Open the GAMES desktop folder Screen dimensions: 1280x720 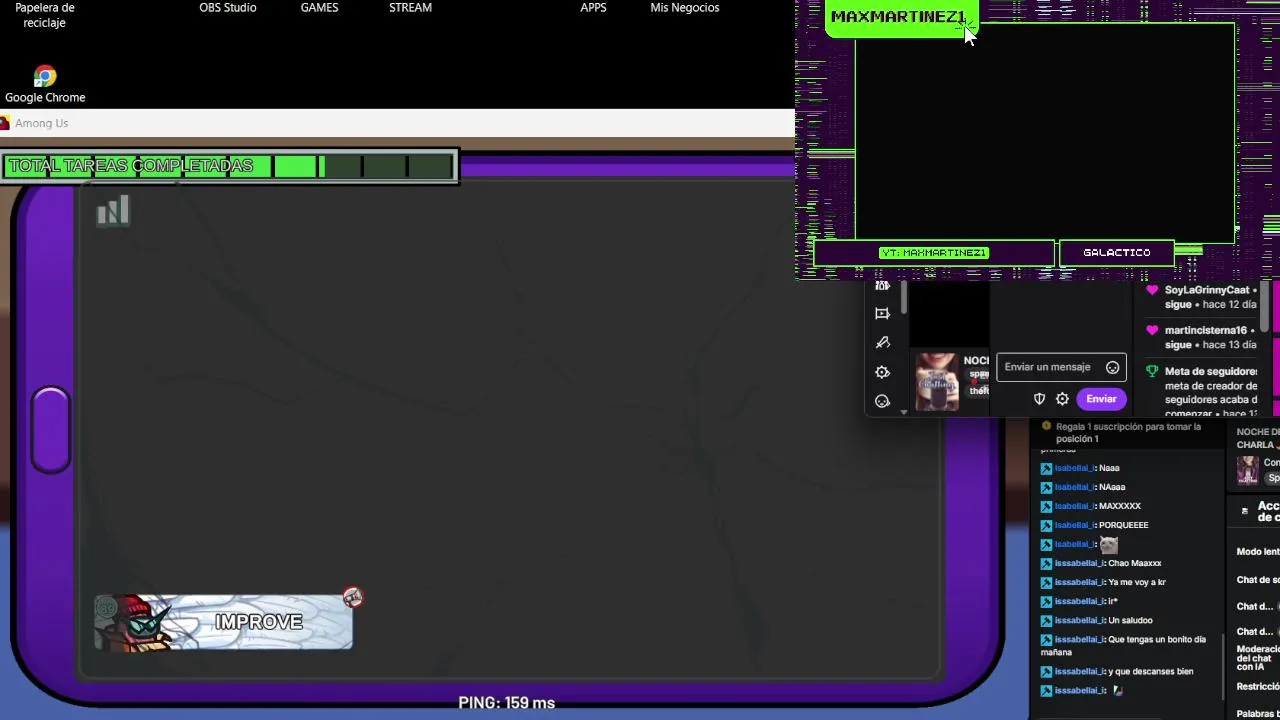click(319, 8)
